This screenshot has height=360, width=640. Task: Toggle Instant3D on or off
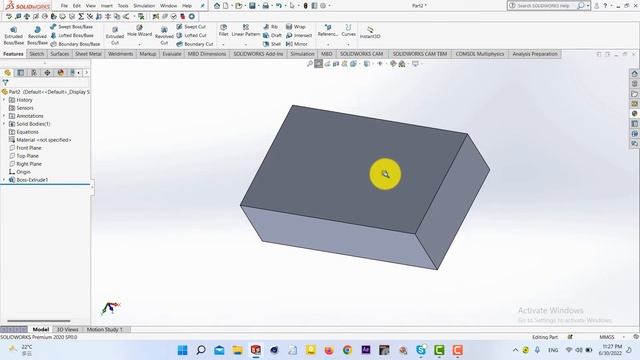coord(370,33)
